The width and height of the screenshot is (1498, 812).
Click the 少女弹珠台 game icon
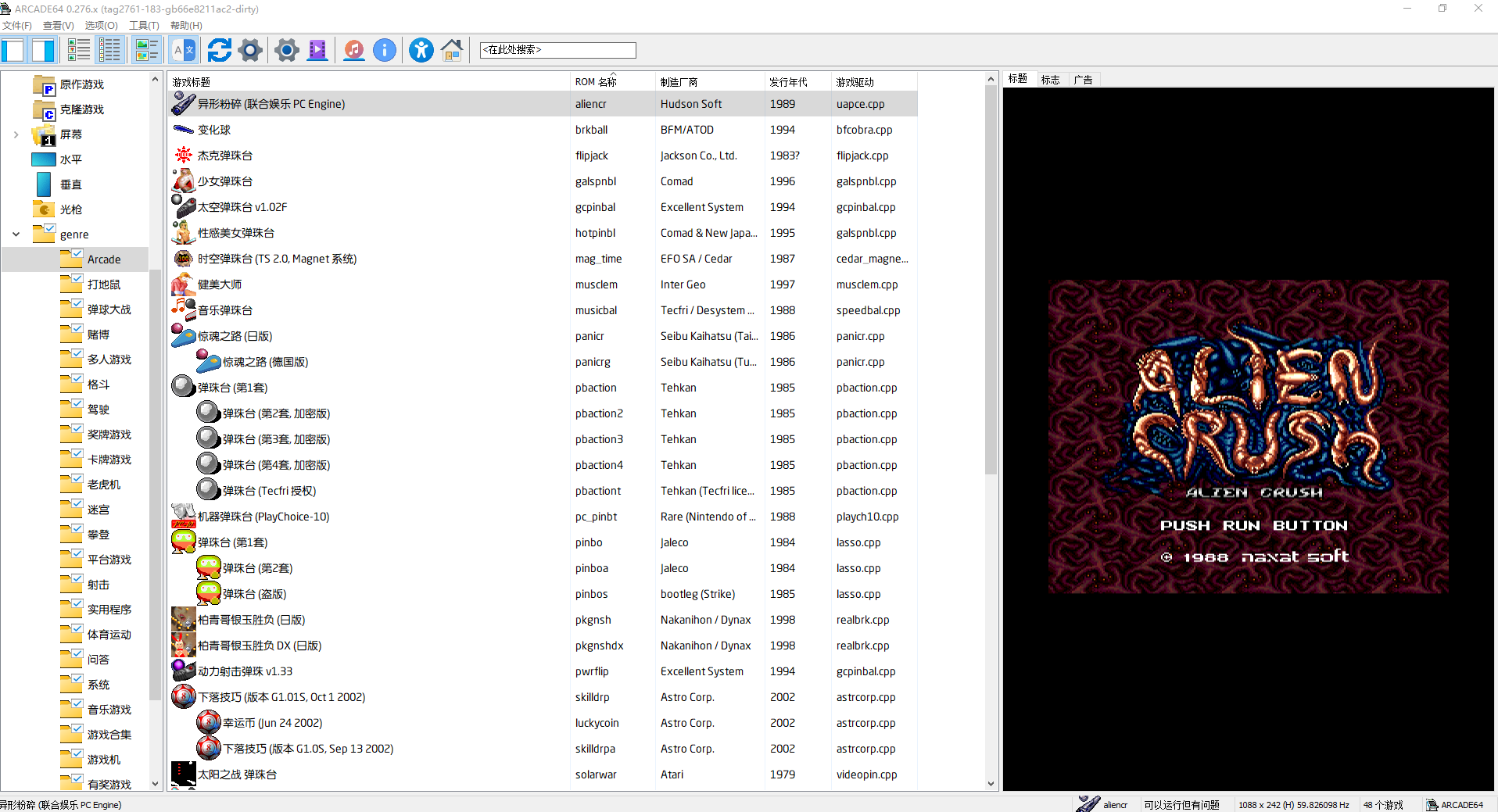pyautogui.click(x=184, y=181)
